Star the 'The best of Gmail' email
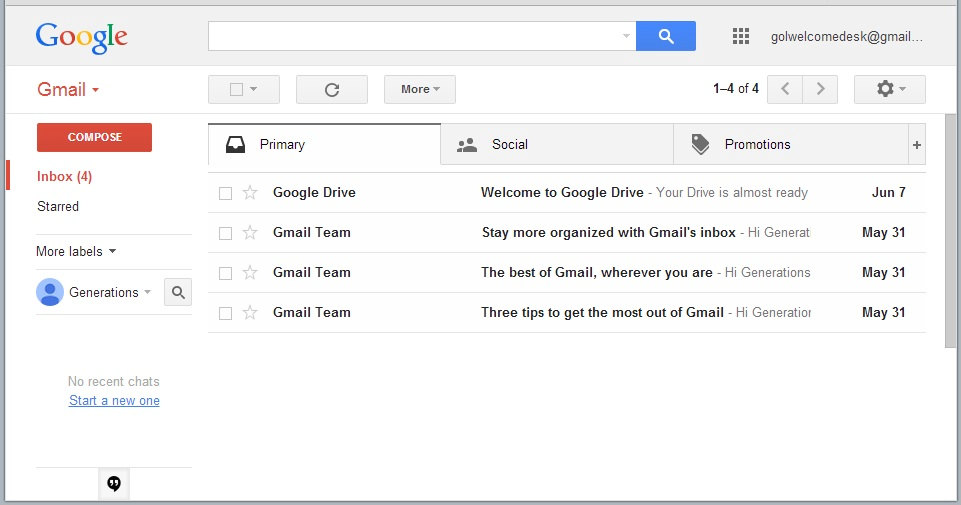The height and width of the screenshot is (505, 961). tap(250, 273)
